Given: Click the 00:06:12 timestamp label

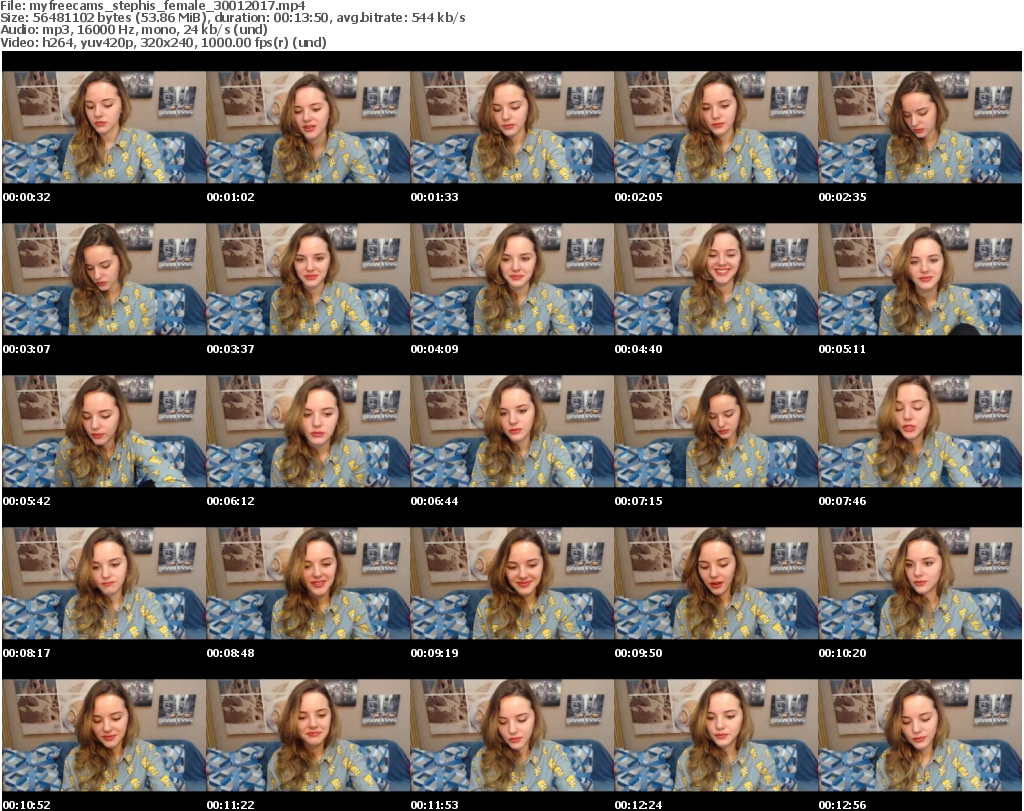Looking at the screenshot, I should click(231, 501).
